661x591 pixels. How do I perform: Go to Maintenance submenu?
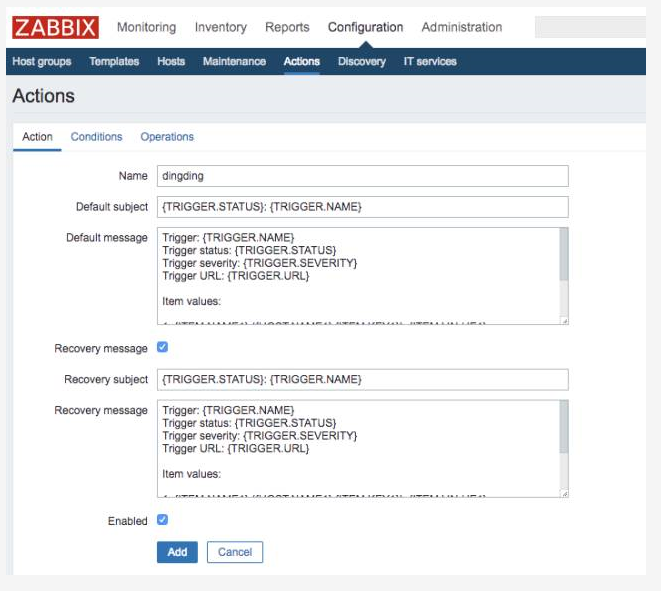point(234,62)
